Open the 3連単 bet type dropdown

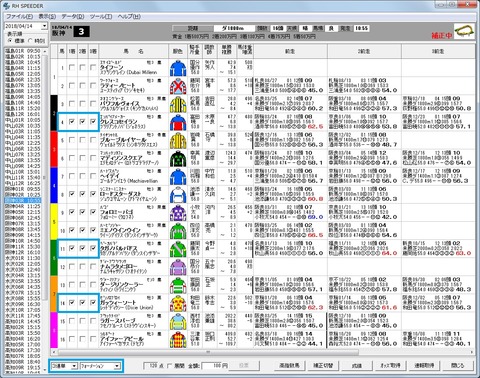click(x=74, y=366)
